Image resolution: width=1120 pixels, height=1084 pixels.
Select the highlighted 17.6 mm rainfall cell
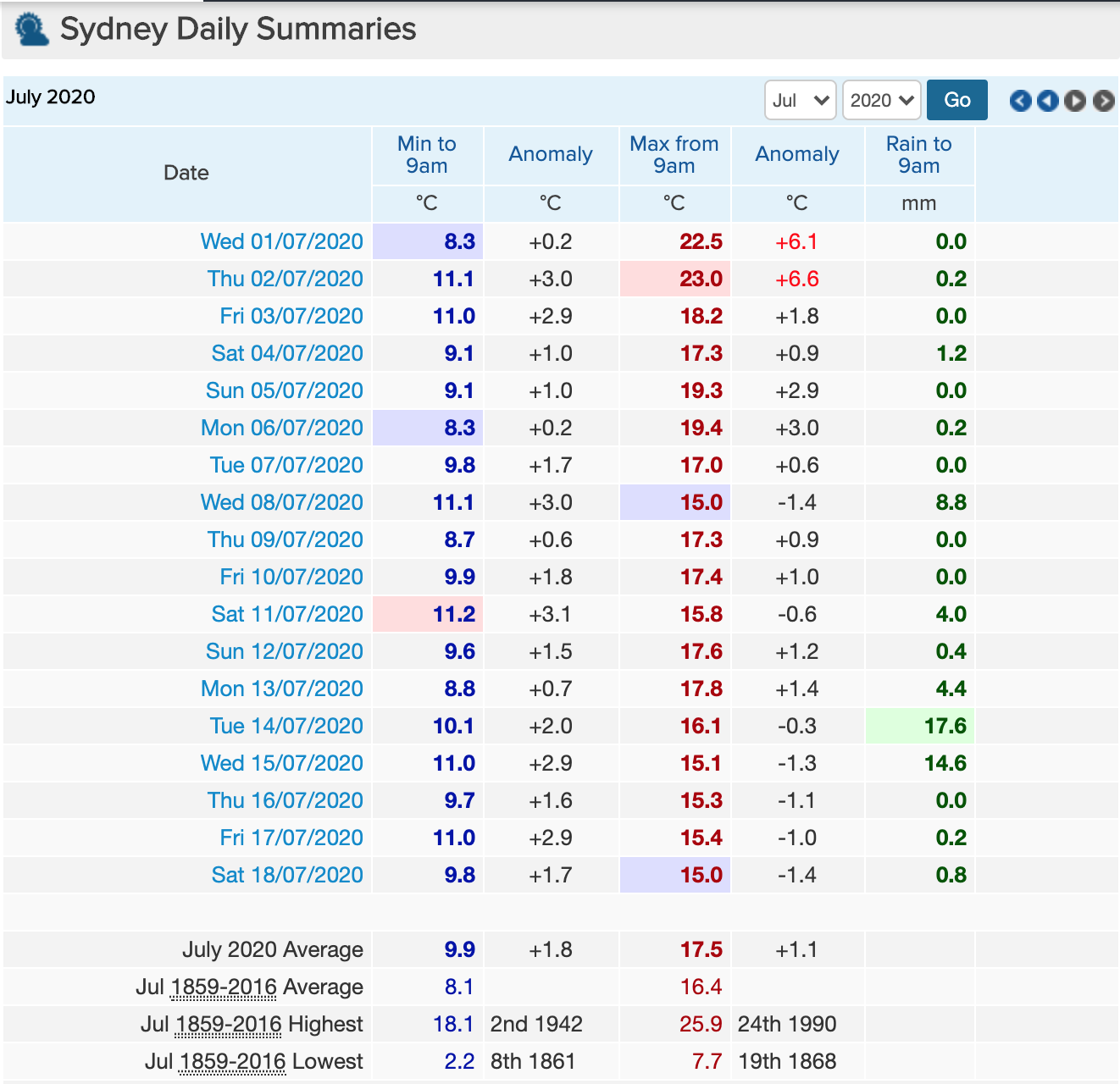pyautogui.click(x=919, y=726)
